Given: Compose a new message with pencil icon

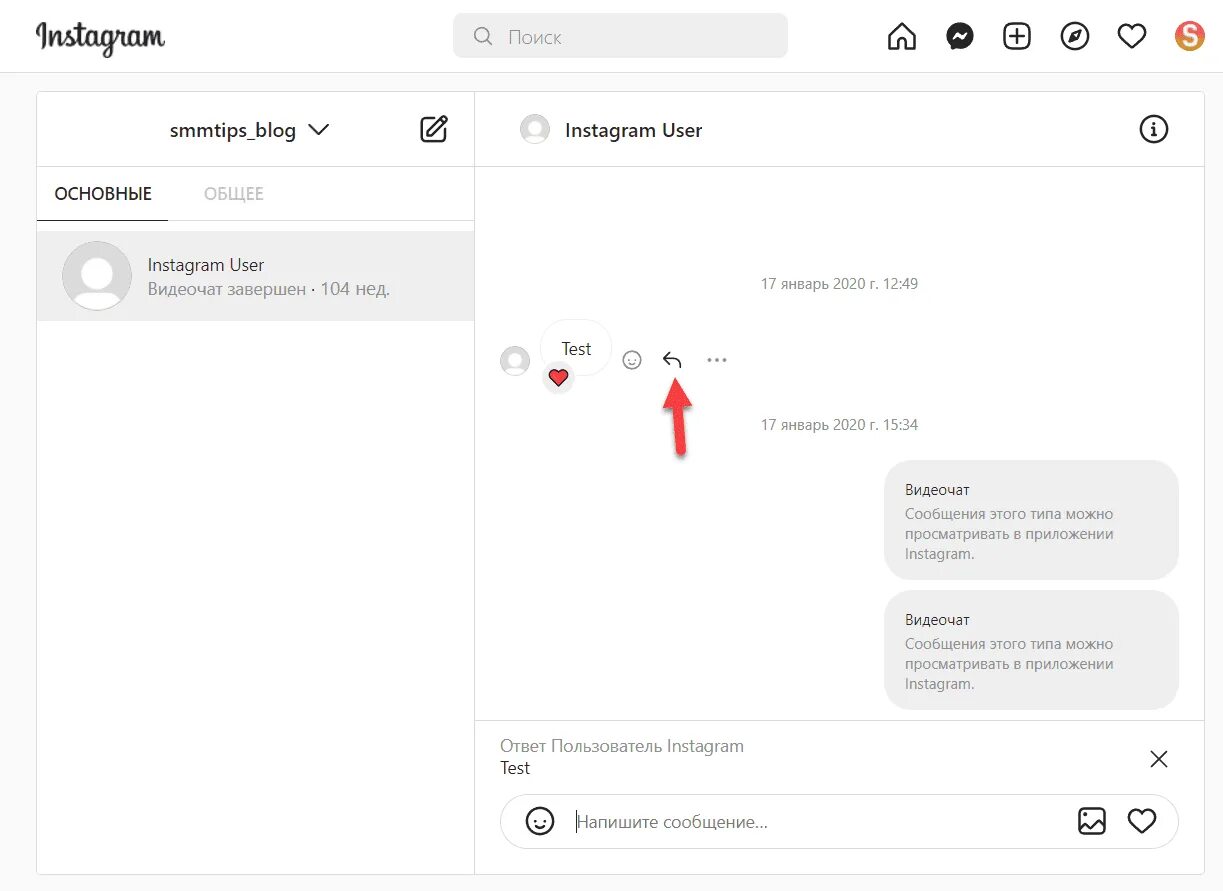Looking at the screenshot, I should click(434, 129).
